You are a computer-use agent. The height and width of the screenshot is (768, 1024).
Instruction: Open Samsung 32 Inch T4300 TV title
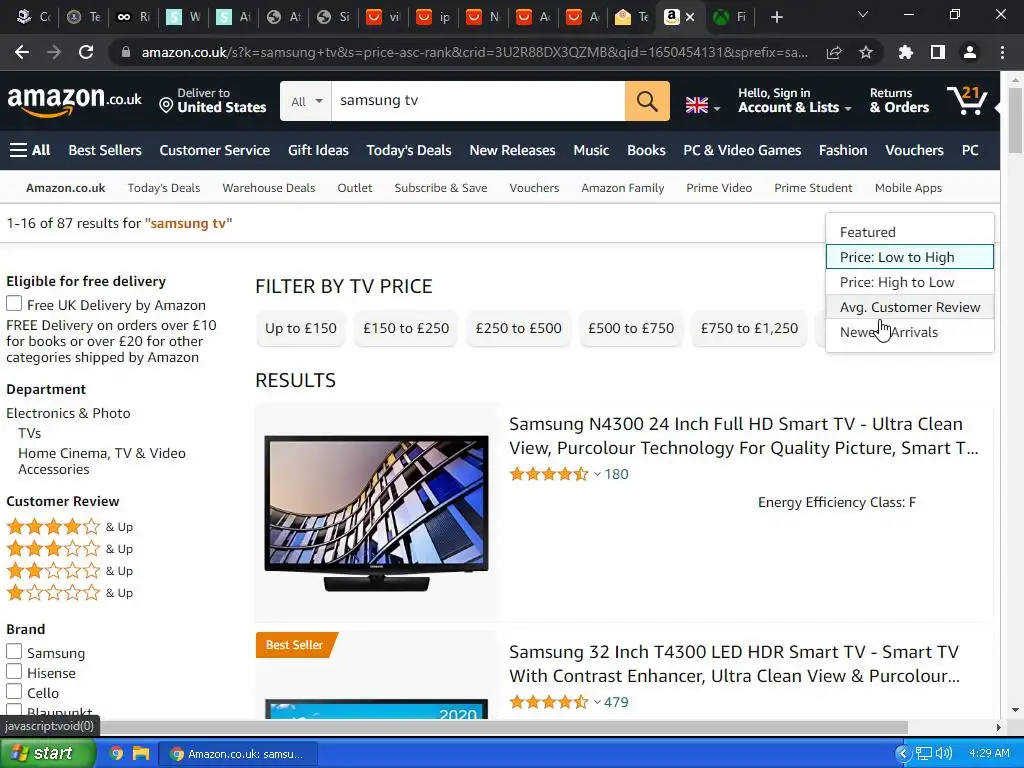coord(735,664)
